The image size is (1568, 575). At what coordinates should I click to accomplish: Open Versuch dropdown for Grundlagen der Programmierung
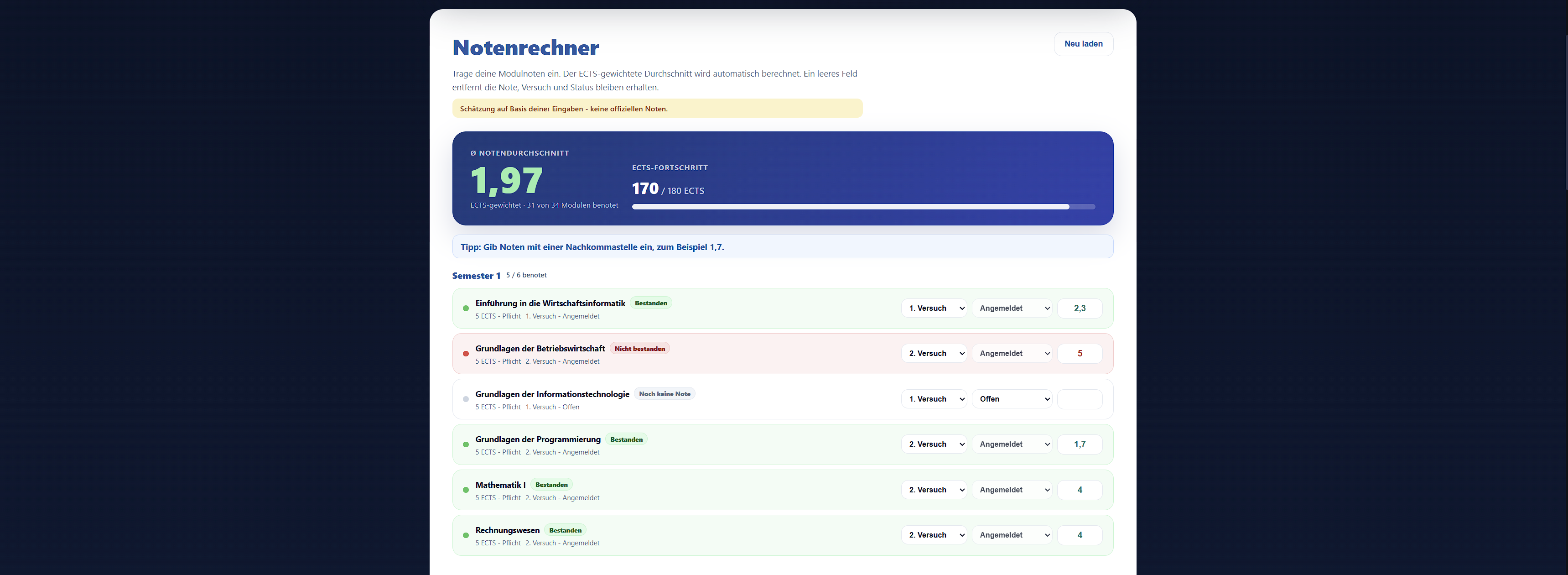pyautogui.click(x=934, y=444)
